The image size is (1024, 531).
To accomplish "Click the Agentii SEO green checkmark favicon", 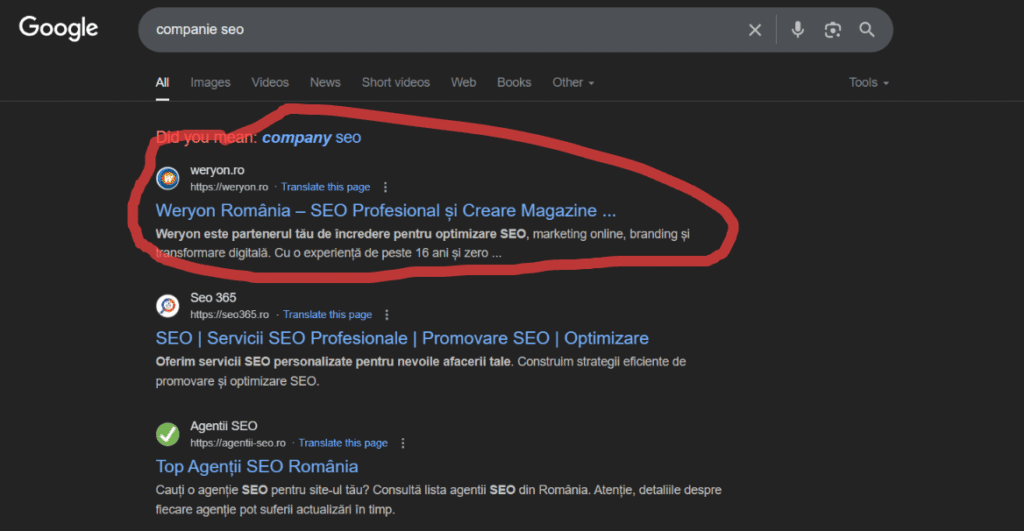I will coord(168,434).
